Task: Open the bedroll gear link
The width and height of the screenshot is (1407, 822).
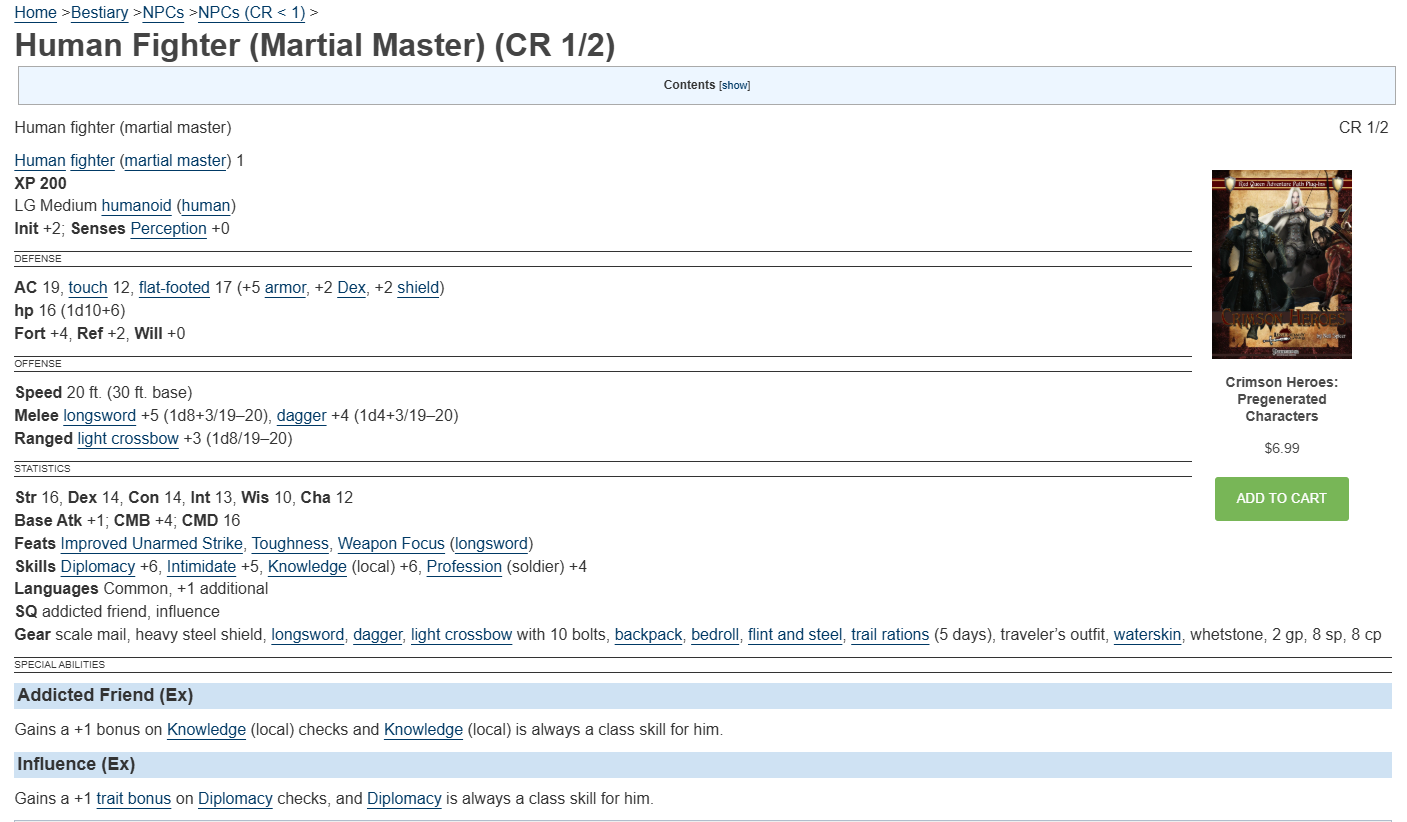Action: click(x=715, y=635)
